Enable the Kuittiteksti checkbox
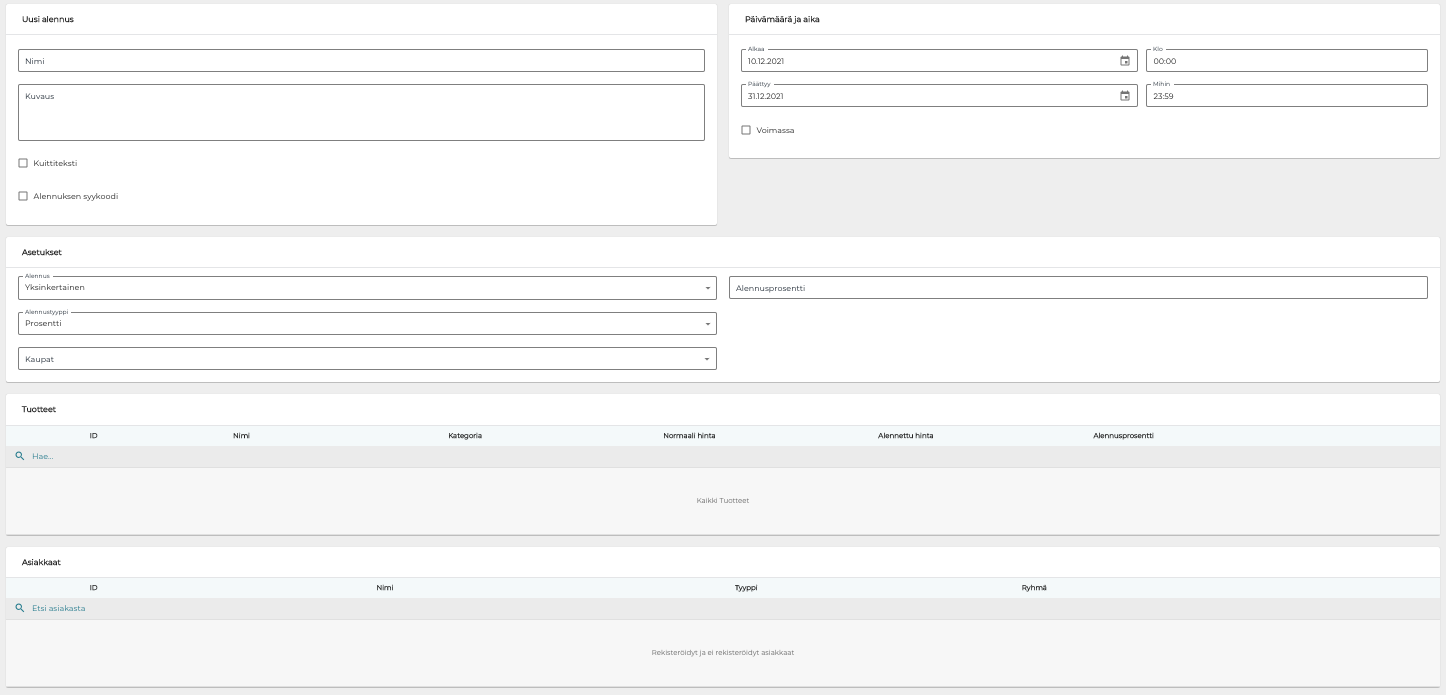The width and height of the screenshot is (1446, 695). 23,163
